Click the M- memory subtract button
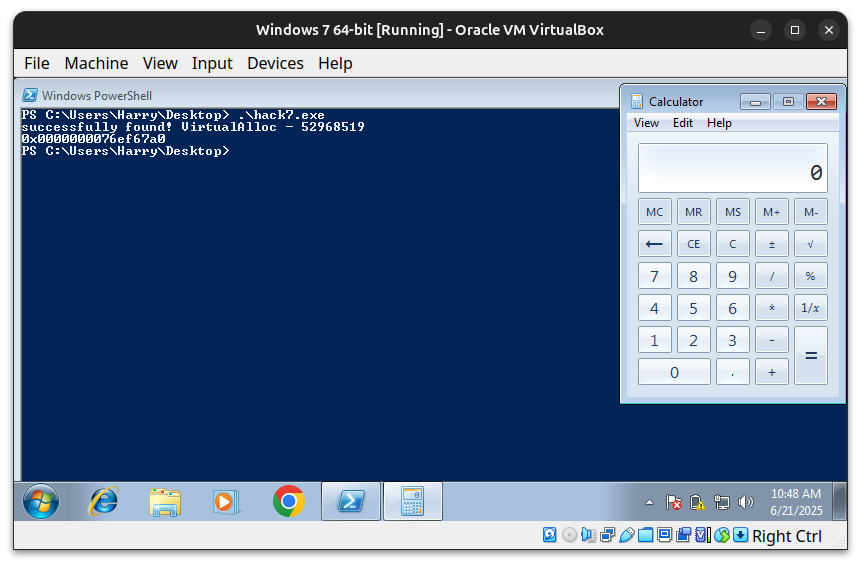The height and width of the screenshot is (566, 861). [810, 212]
